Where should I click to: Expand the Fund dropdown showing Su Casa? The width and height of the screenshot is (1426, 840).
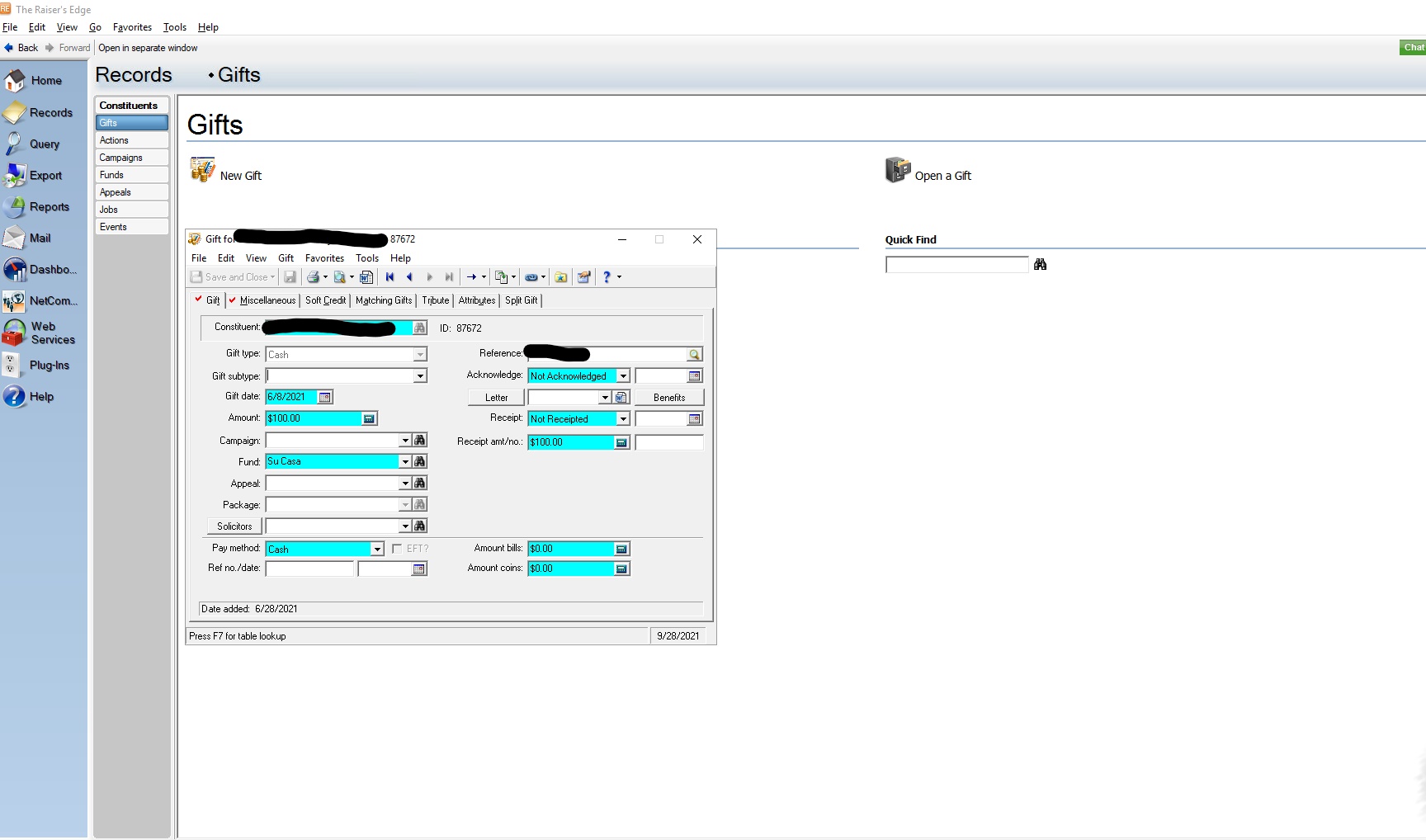[405, 462]
